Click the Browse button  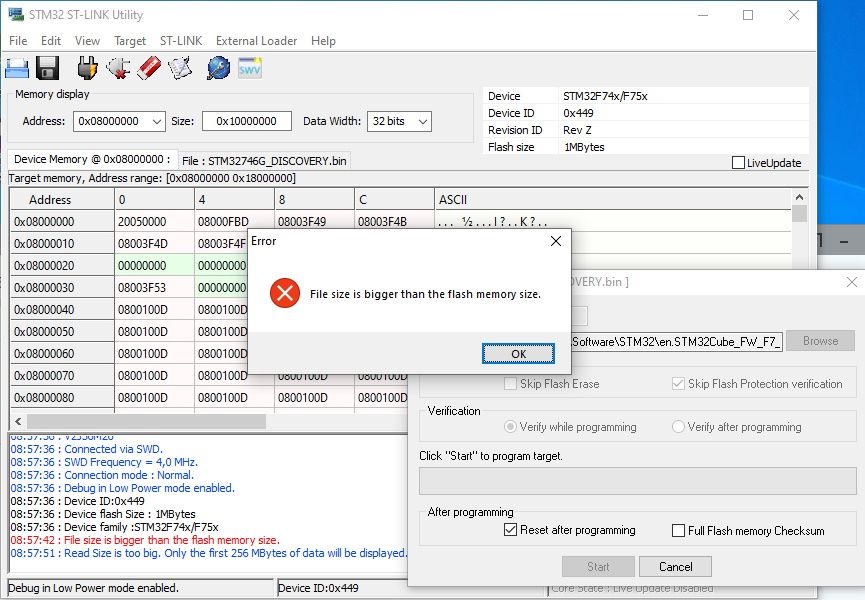(820, 341)
